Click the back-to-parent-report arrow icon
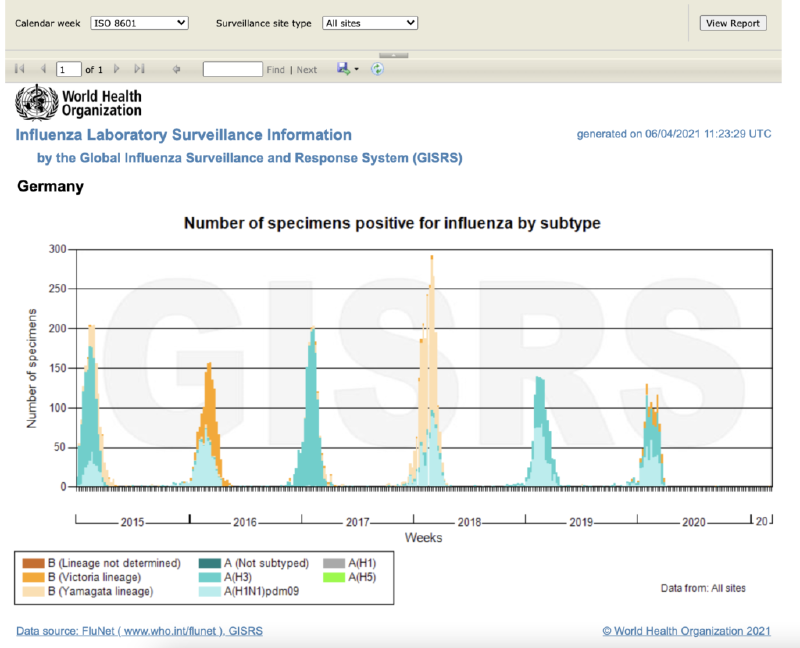Viewport: 800px width, 648px height. click(x=177, y=69)
